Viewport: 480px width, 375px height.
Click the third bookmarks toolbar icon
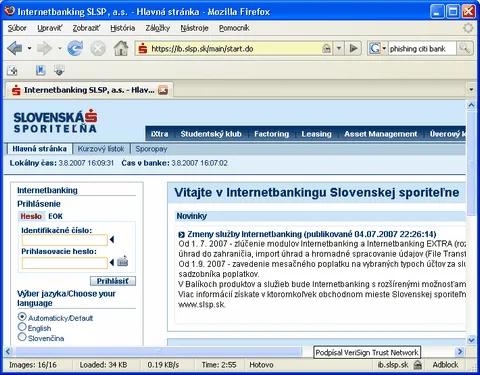coord(59,70)
